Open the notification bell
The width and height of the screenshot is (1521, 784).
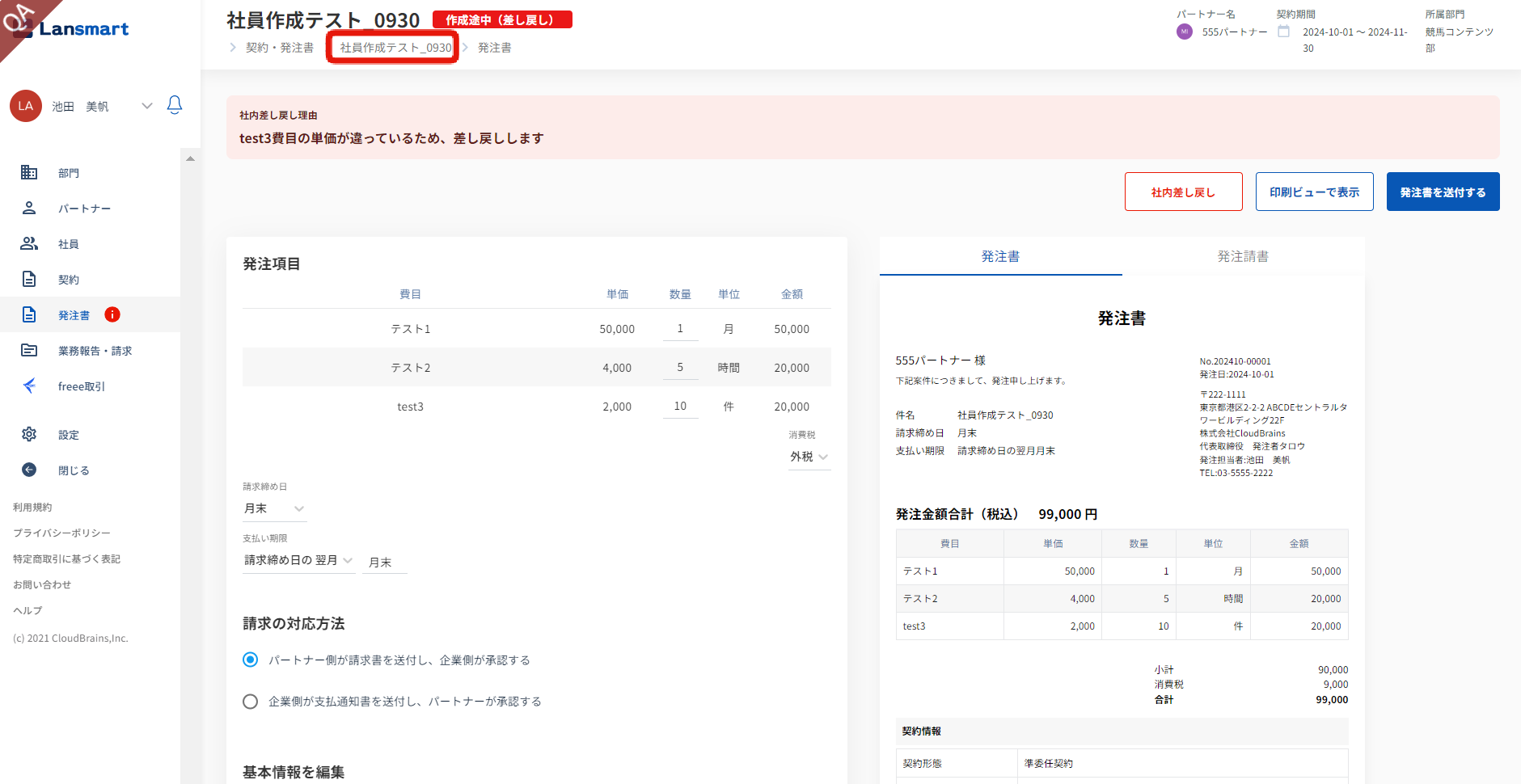pos(175,105)
